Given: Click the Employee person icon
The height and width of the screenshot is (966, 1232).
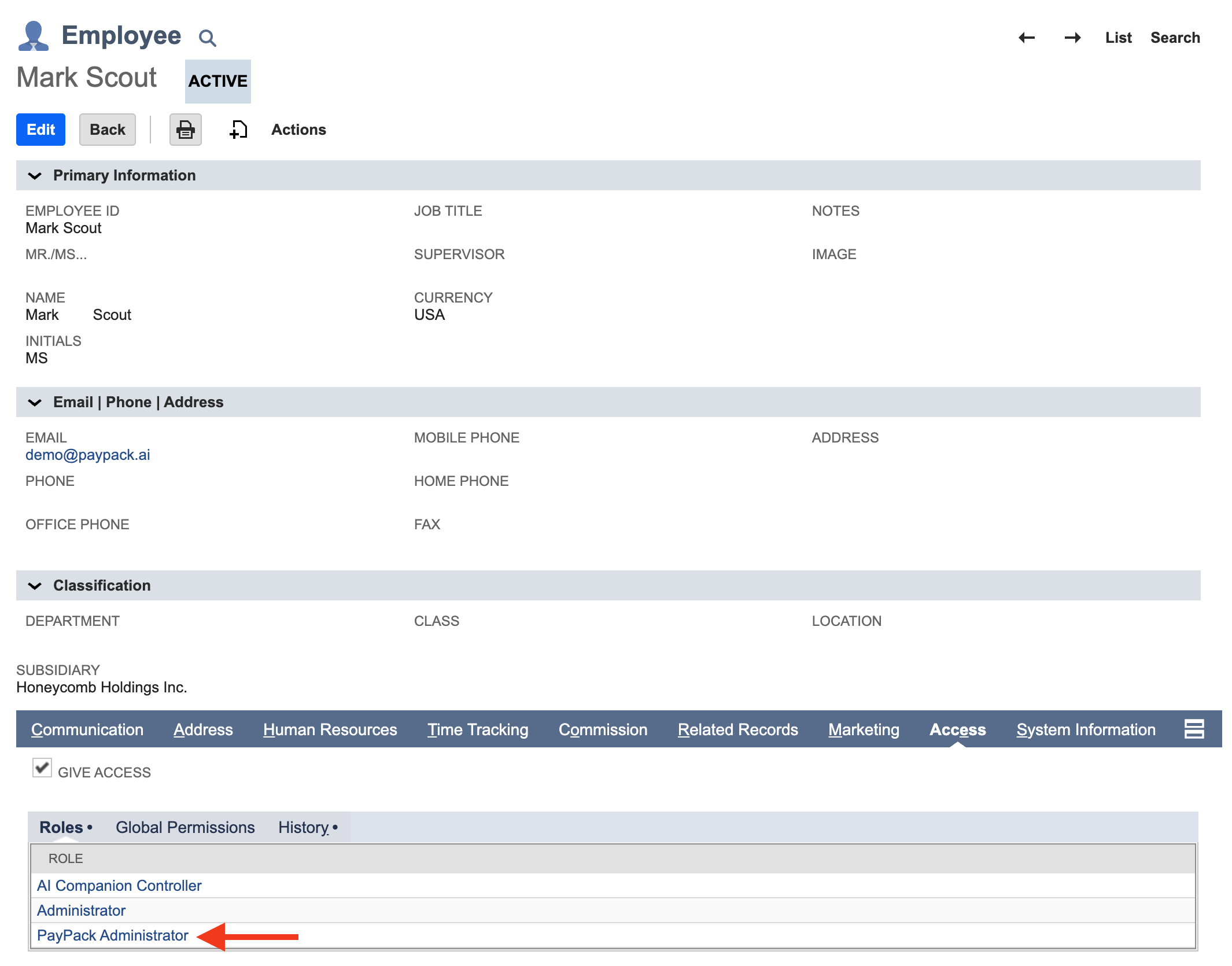Looking at the screenshot, I should click(33, 36).
